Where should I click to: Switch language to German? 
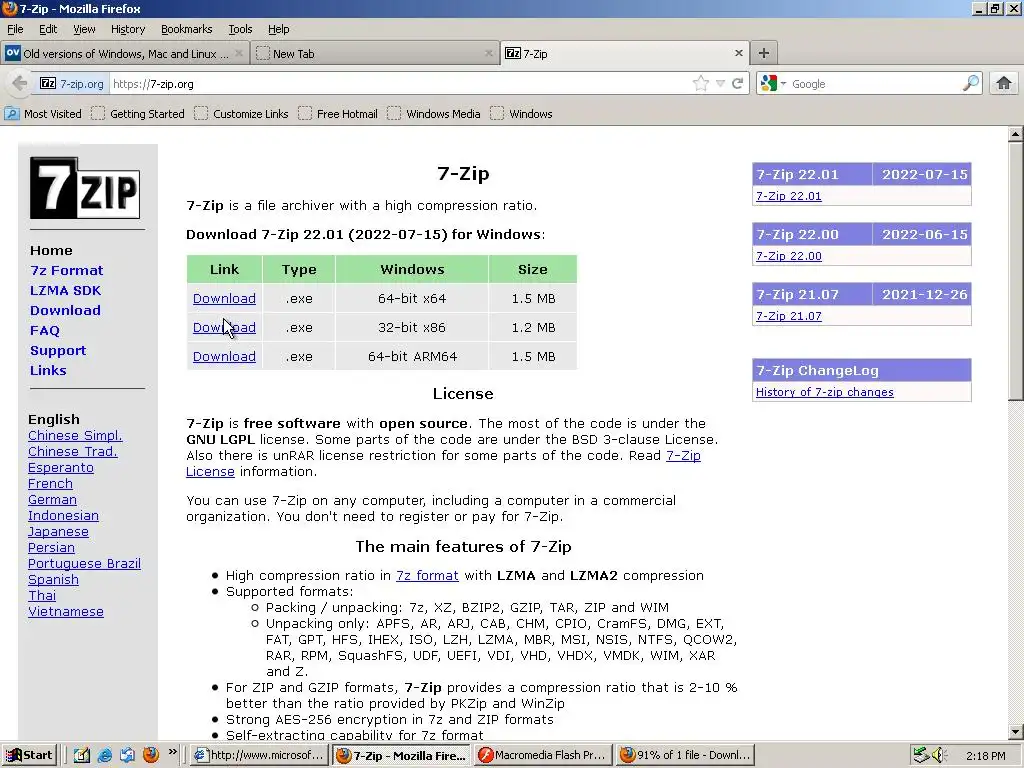(x=52, y=500)
